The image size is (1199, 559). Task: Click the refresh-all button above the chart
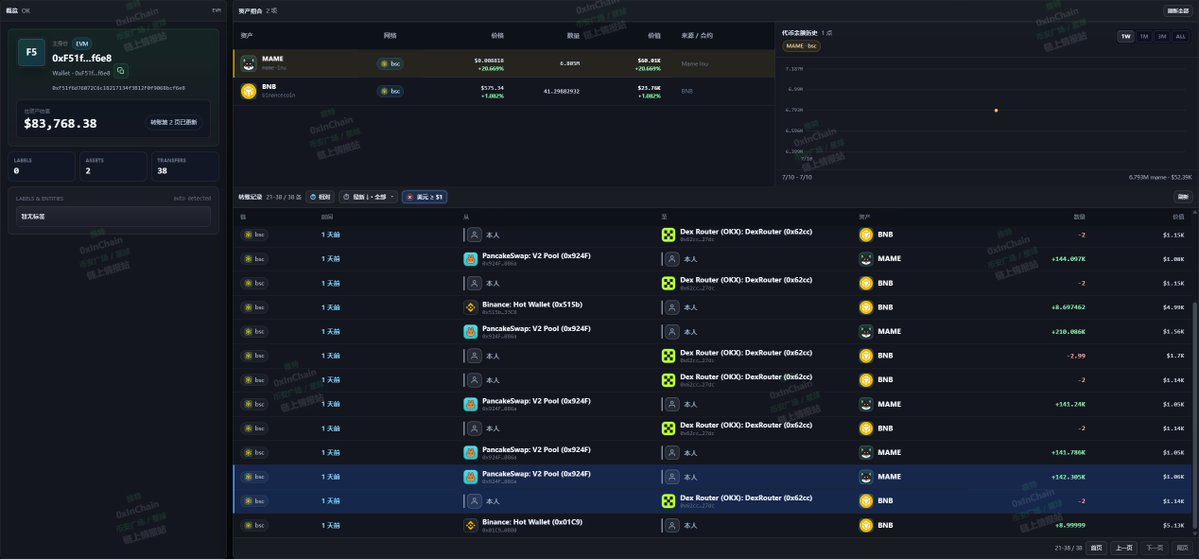pos(1177,11)
